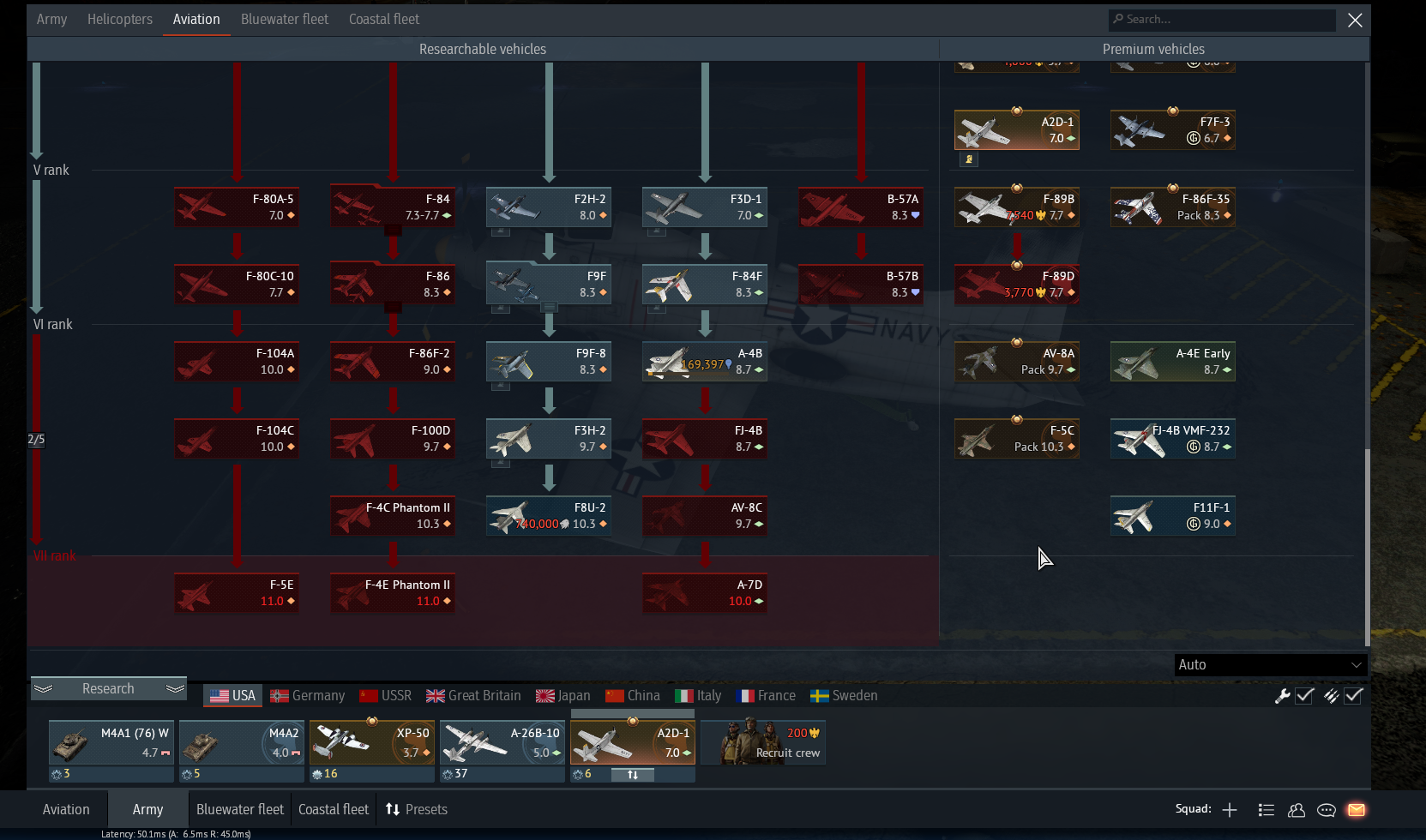The height and width of the screenshot is (840, 1426).
Task: Toggle the auto-refill ammo checkbox beside the rockets
Action: click(1354, 696)
